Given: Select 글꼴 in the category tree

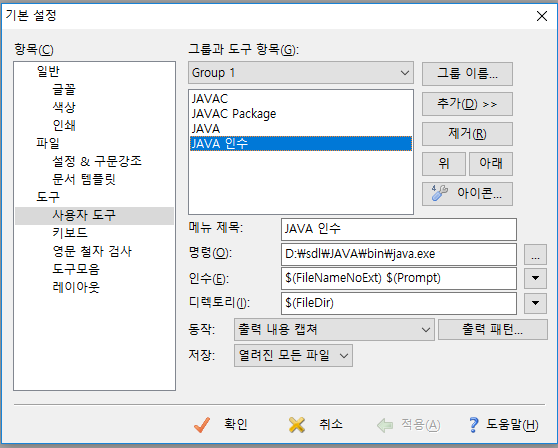Looking at the screenshot, I should (64, 89).
